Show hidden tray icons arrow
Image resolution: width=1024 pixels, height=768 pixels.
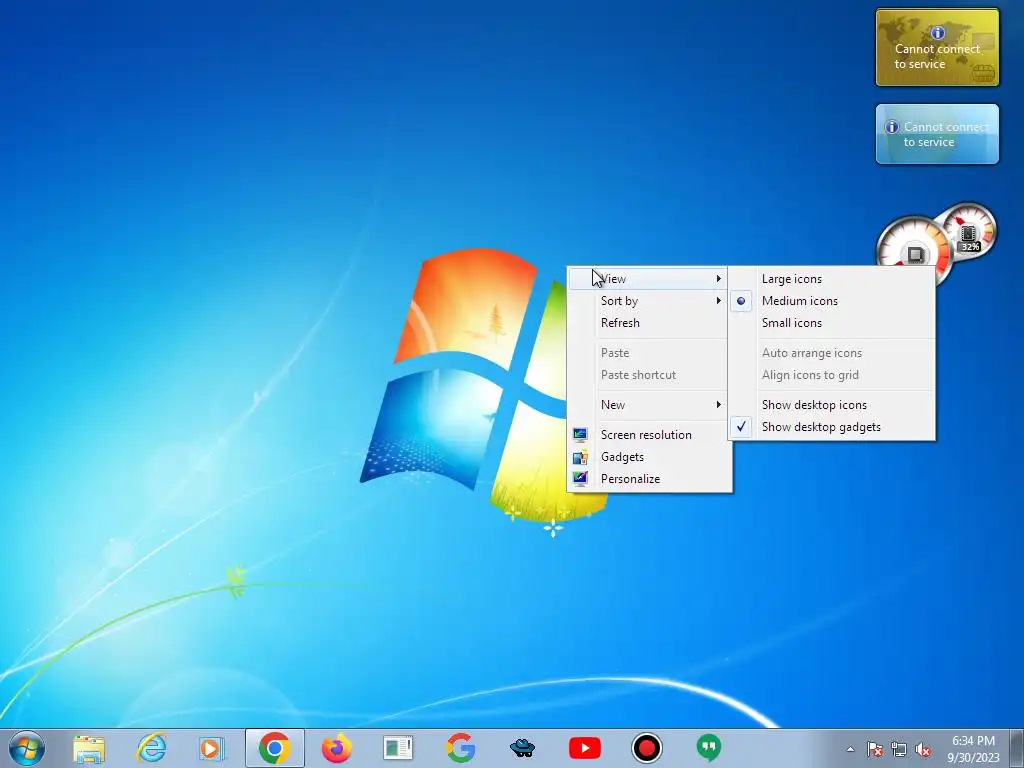pos(850,749)
